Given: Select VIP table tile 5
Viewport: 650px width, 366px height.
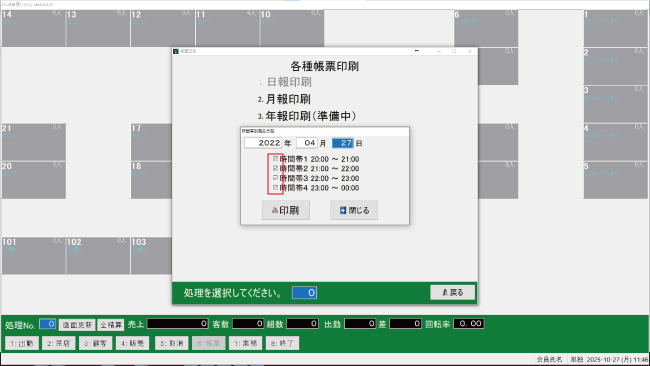Looking at the screenshot, I should (615, 180).
